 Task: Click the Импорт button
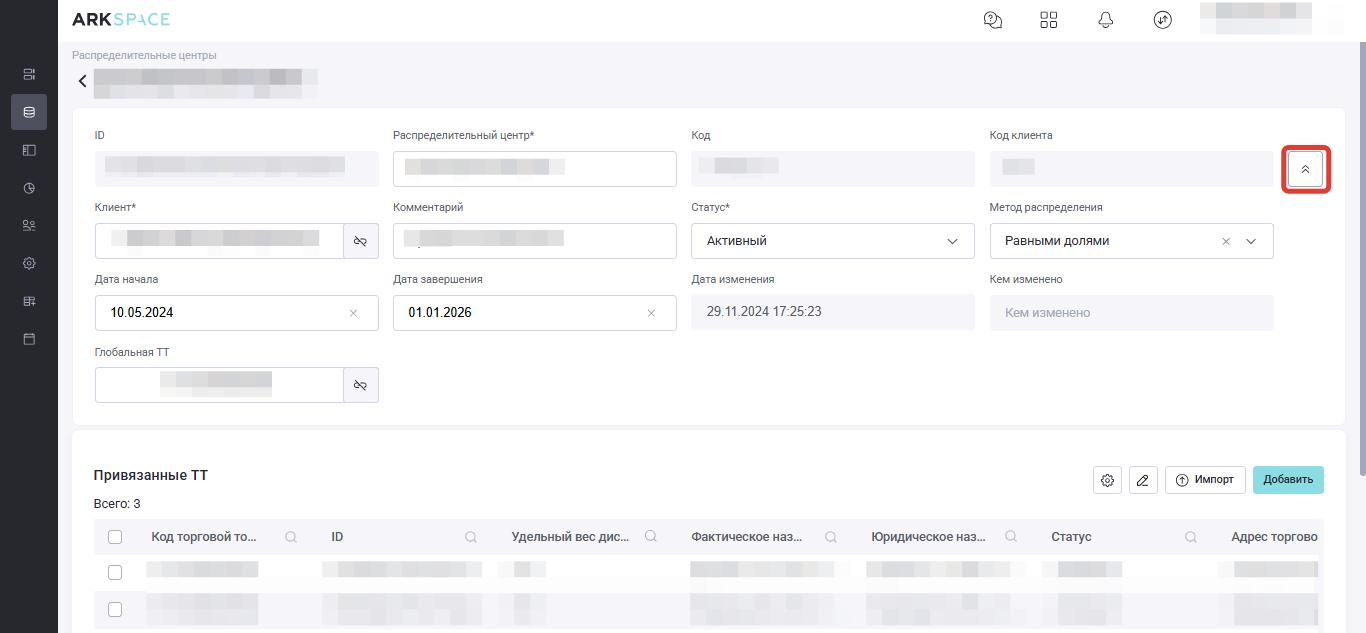1205,480
